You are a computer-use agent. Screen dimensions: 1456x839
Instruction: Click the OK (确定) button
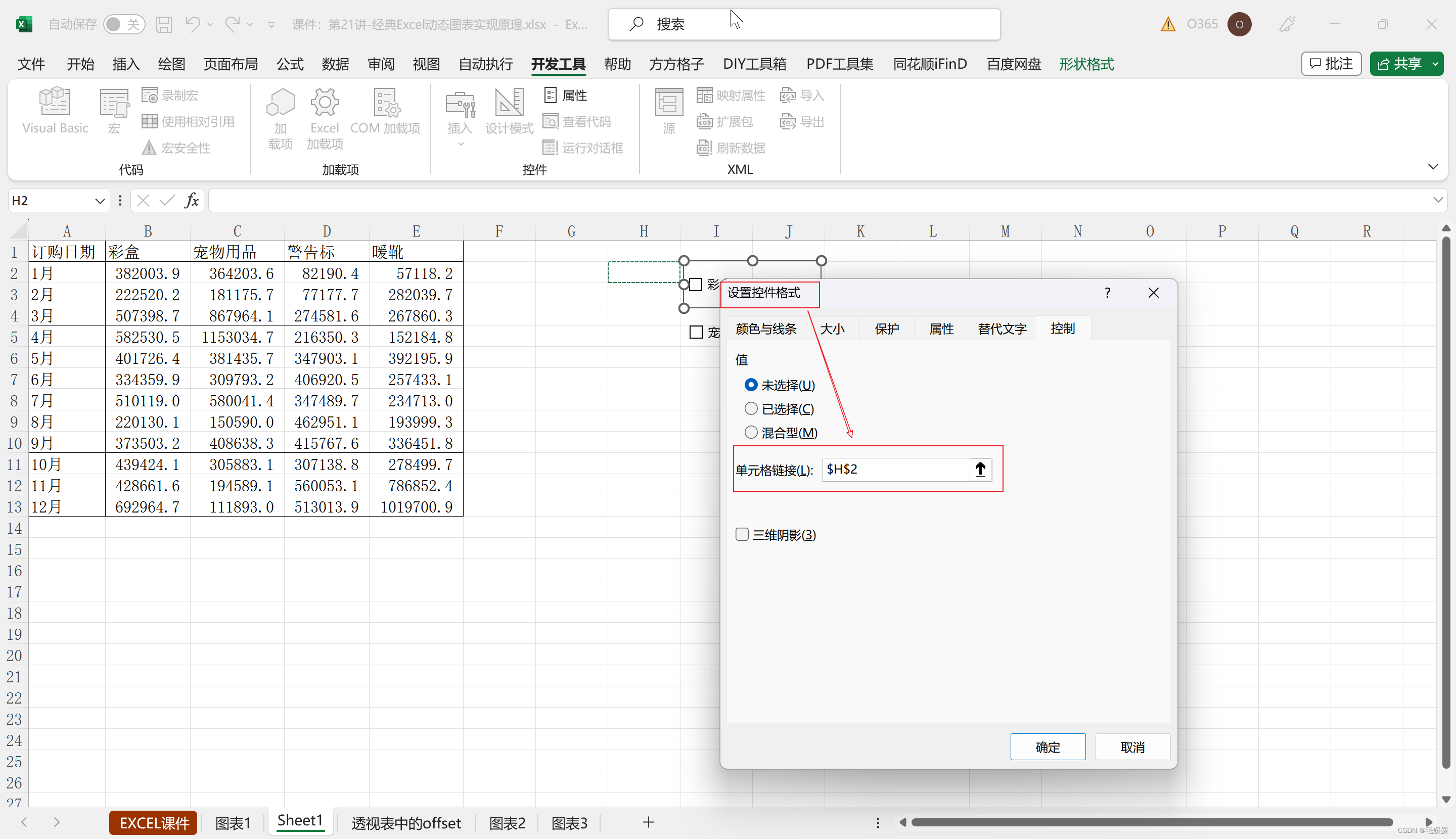tap(1048, 747)
